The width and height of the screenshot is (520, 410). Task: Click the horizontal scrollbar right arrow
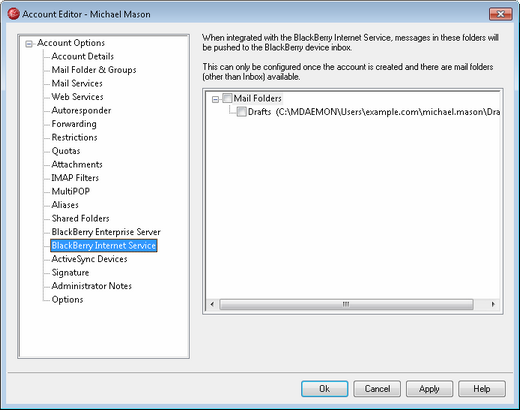[493, 304]
